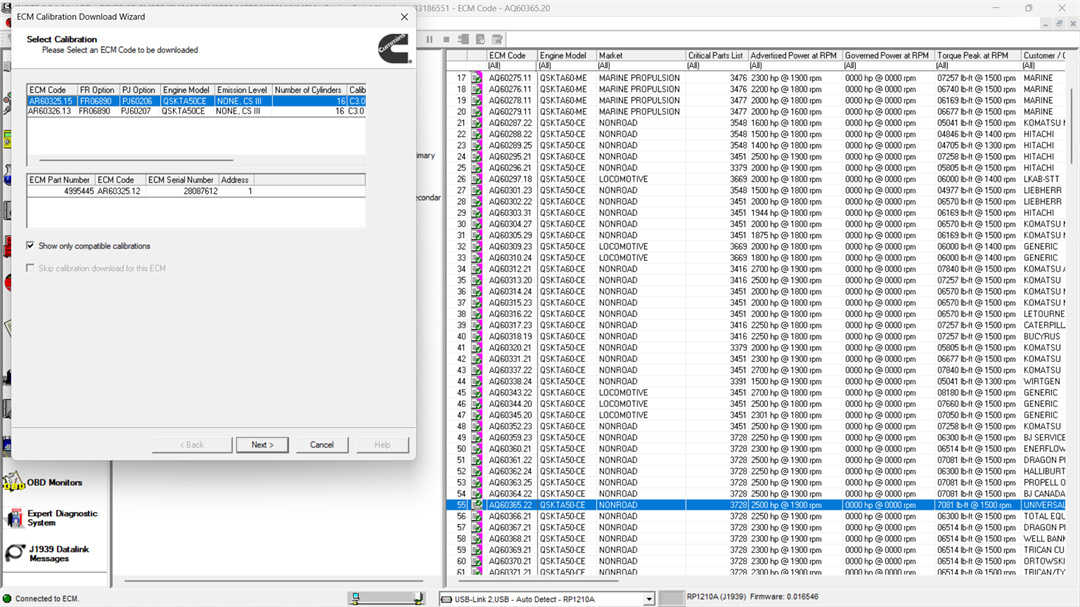Select the AQ60297.18 LOCOMOTIVE row
The width and height of the screenshot is (1080, 607).
(x=622, y=179)
